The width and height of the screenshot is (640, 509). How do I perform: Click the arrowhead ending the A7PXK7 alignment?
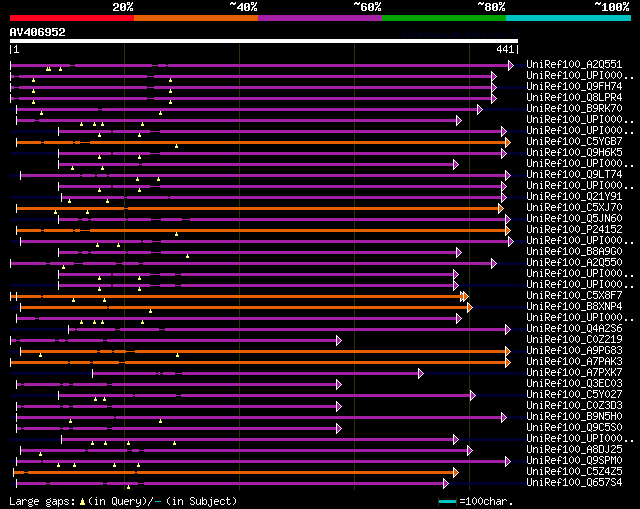click(x=421, y=373)
